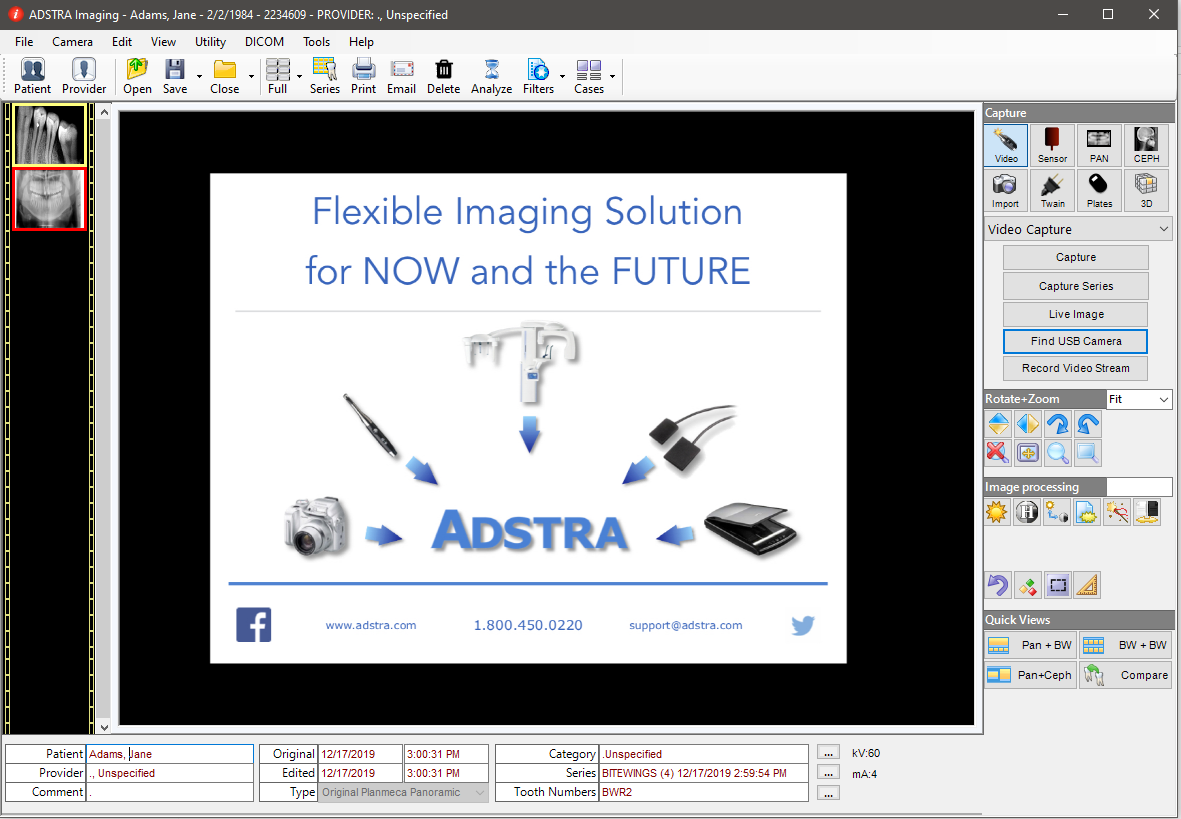Select the panoramic X-ray thumbnail
This screenshot has width=1181, height=819.
pos(50,199)
